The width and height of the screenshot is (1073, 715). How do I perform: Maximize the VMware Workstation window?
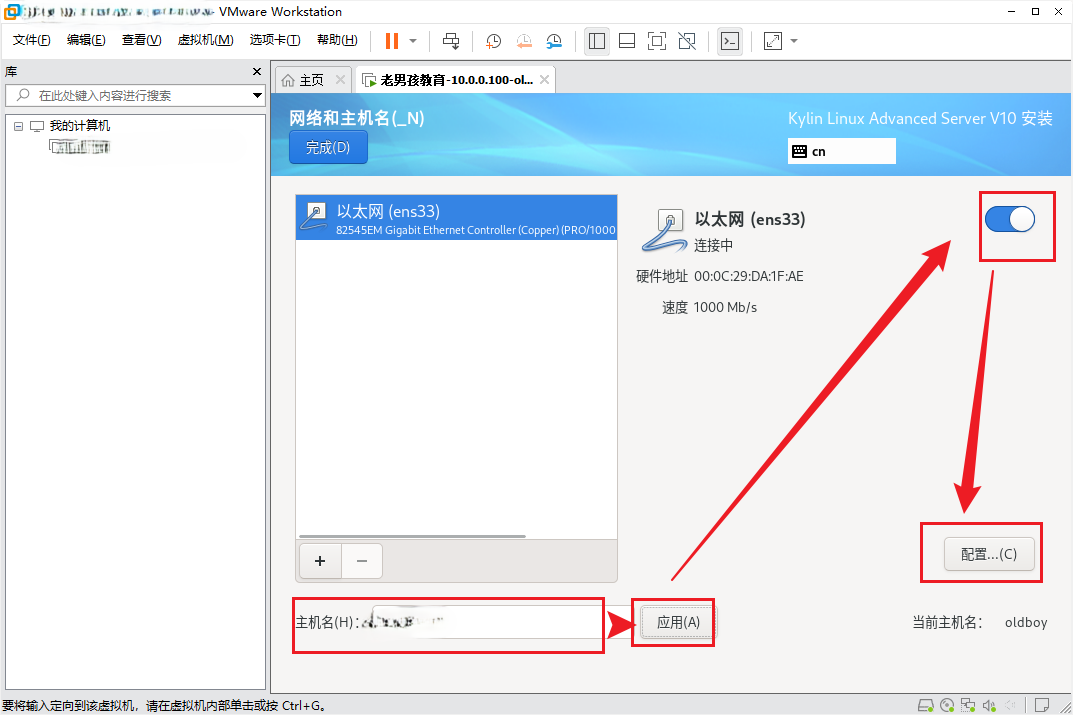tap(1035, 12)
